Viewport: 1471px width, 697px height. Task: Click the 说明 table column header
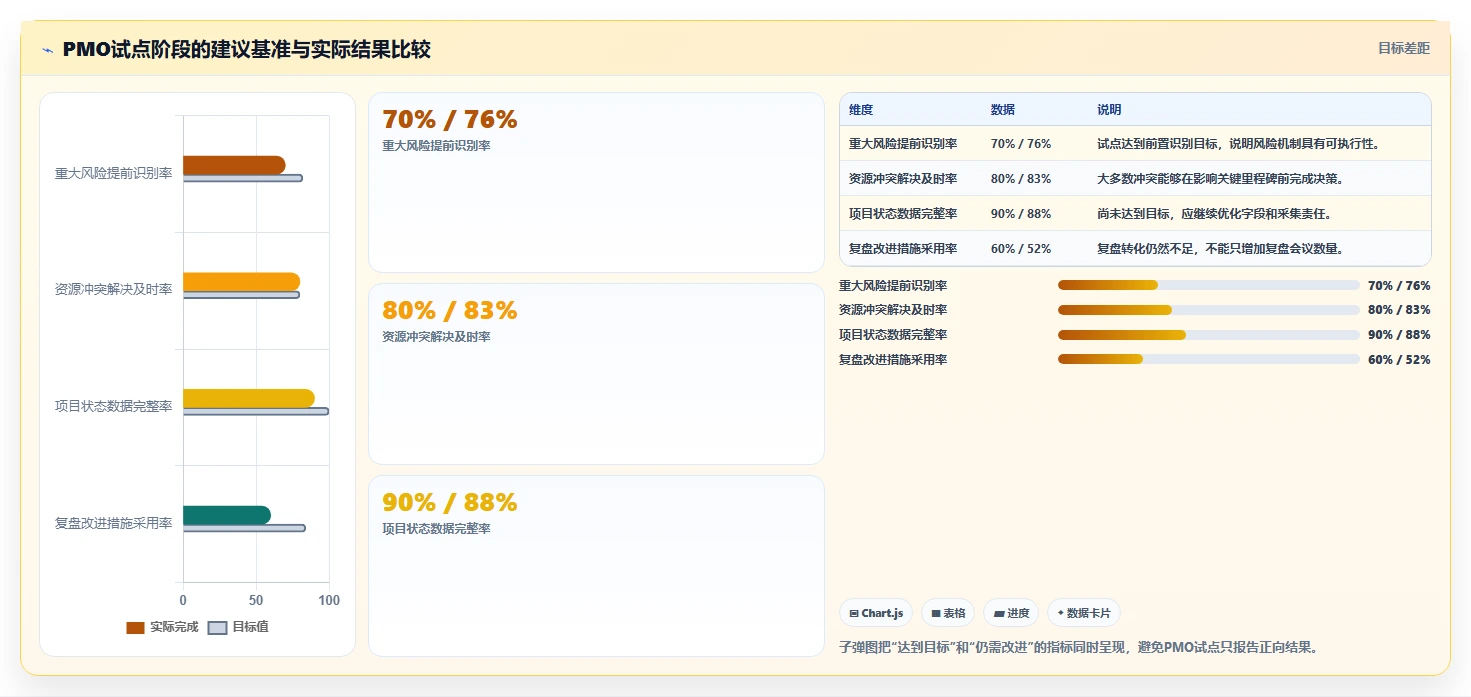point(1109,110)
